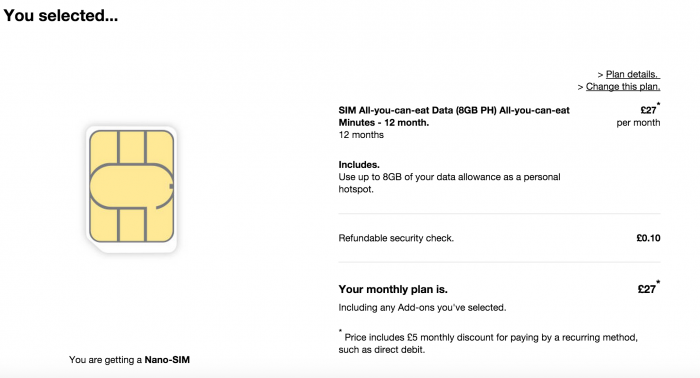Open the Plan details link
Screen dimensions: 700x378
(633, 74)
